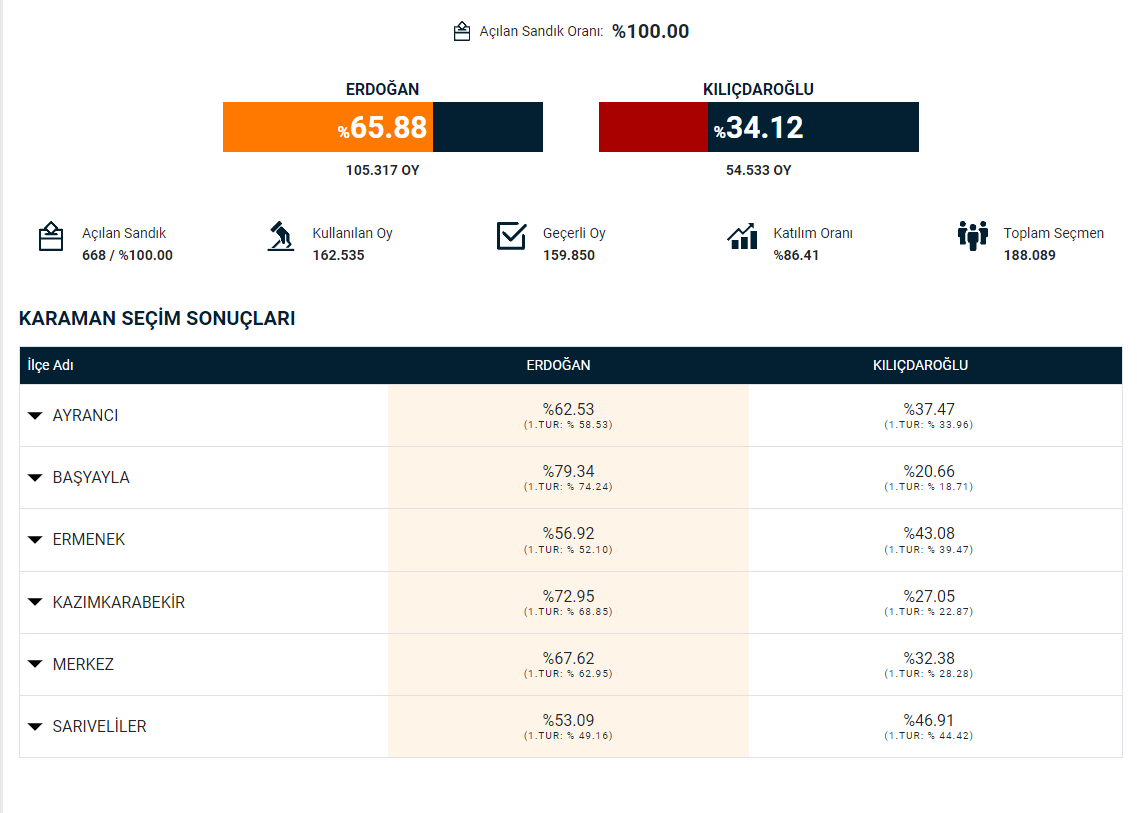Expand the AYRANCI district row

[36, 415]
